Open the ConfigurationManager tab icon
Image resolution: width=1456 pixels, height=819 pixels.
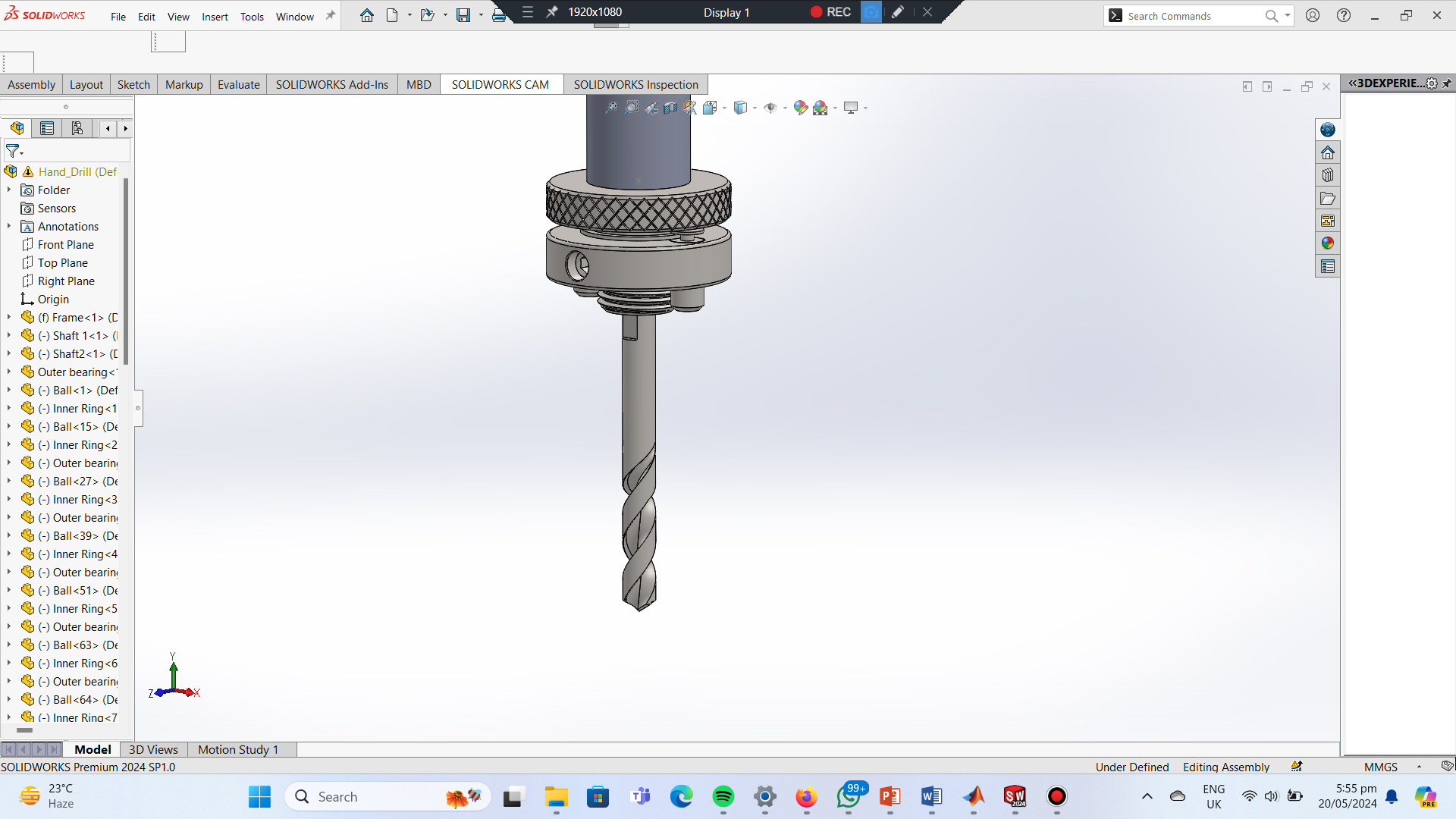click(77, 128)
